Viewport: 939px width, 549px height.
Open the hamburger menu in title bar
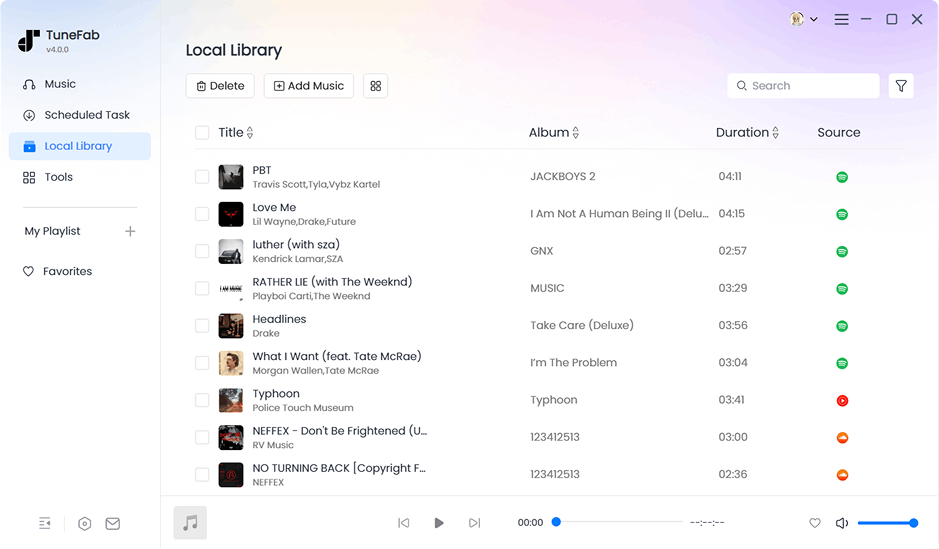point(841,19)
